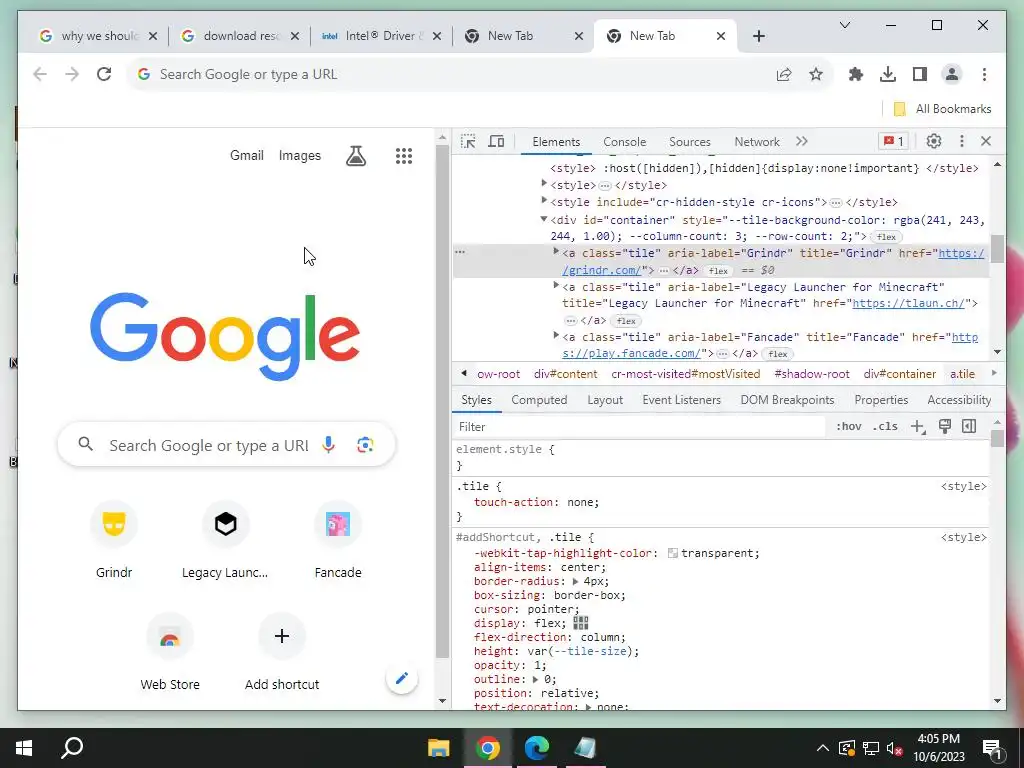Click the page search box
1024x768 pixels.
[226, 445]
